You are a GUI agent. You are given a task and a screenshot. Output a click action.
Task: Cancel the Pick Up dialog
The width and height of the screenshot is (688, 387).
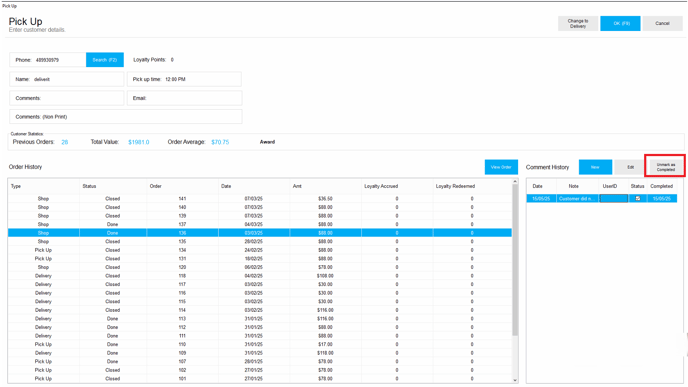pyautogui.click(x=662, y=23)
